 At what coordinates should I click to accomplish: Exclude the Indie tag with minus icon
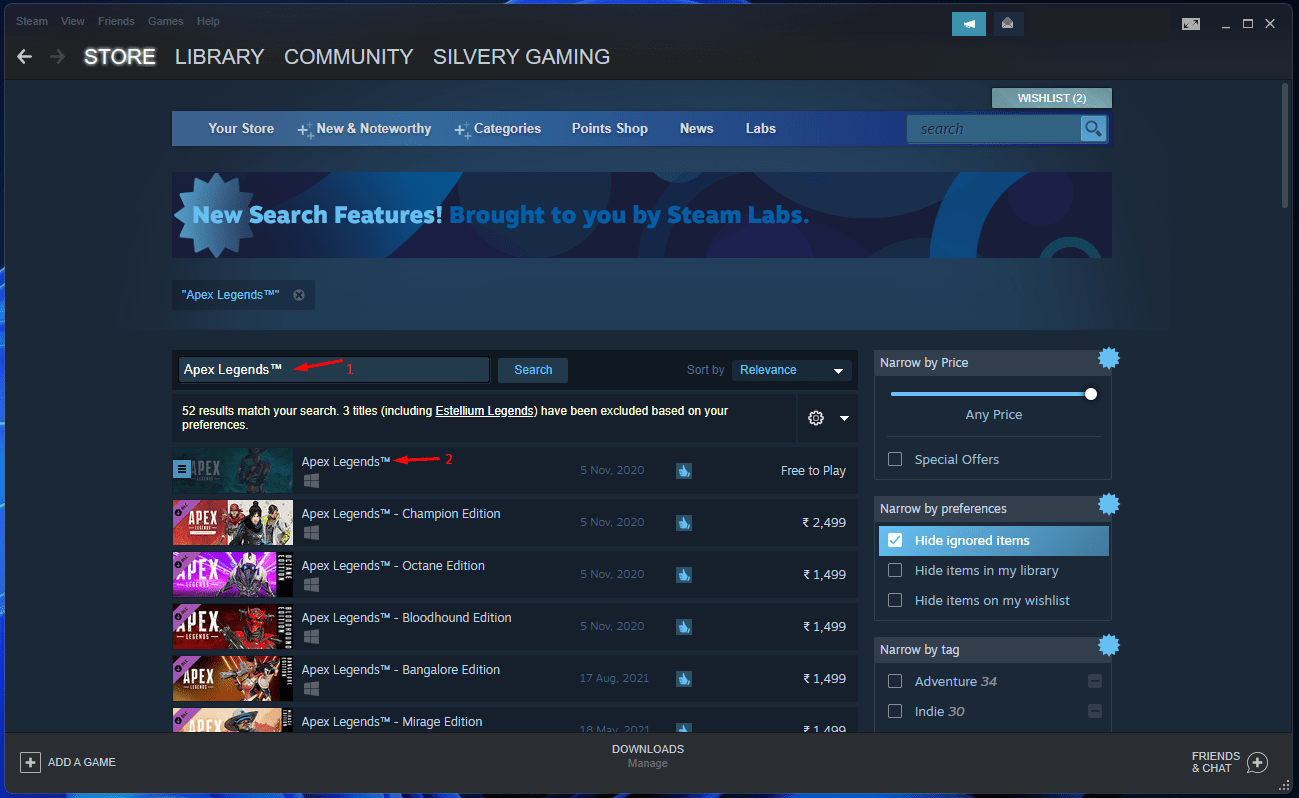coord(1095,711)
